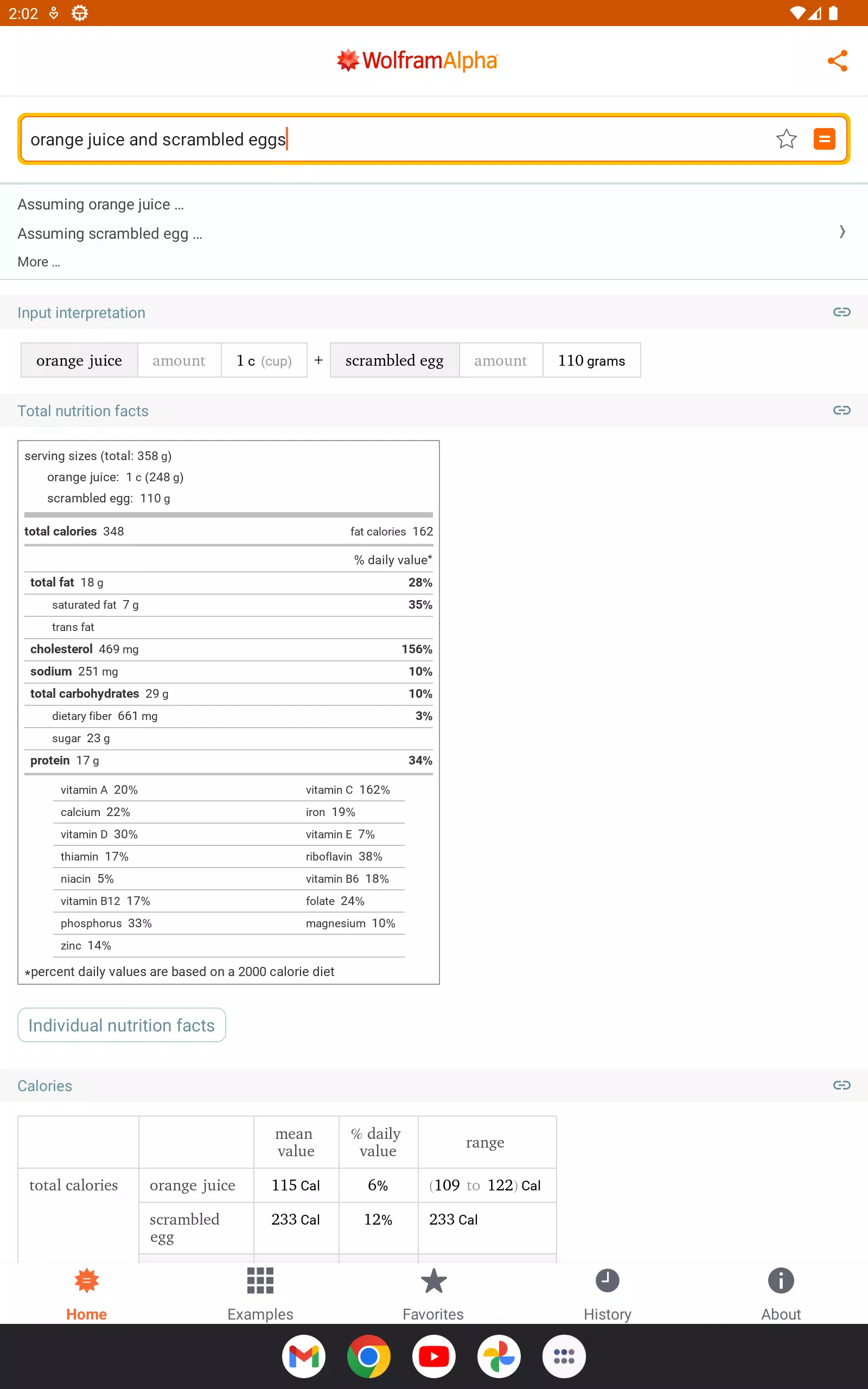Tap 'total carbohydrates 29 g' row
Screen dimensions: 868x1389
pos(228,694)
